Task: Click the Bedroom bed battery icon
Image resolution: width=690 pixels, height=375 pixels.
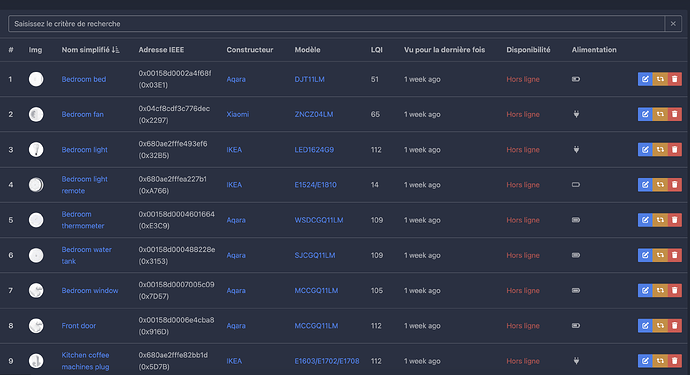Action: point(576,79)
